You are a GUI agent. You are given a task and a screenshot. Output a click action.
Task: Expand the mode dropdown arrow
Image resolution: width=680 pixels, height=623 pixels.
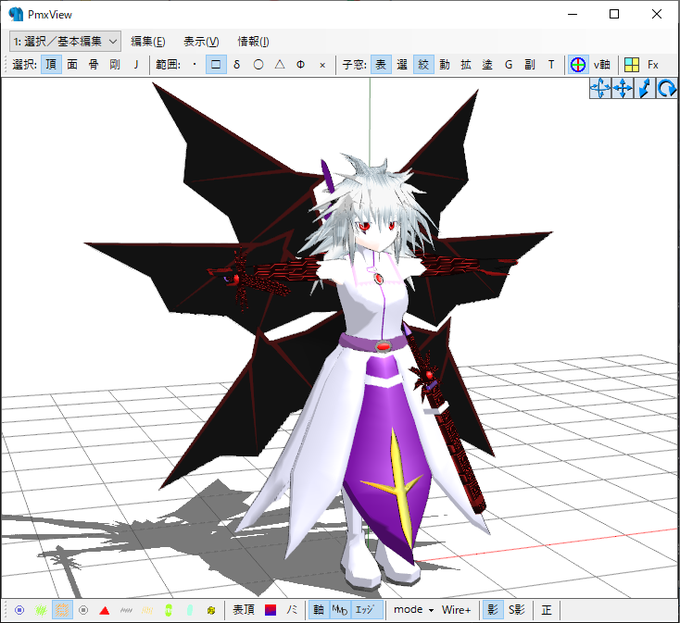tap(431, 610)
